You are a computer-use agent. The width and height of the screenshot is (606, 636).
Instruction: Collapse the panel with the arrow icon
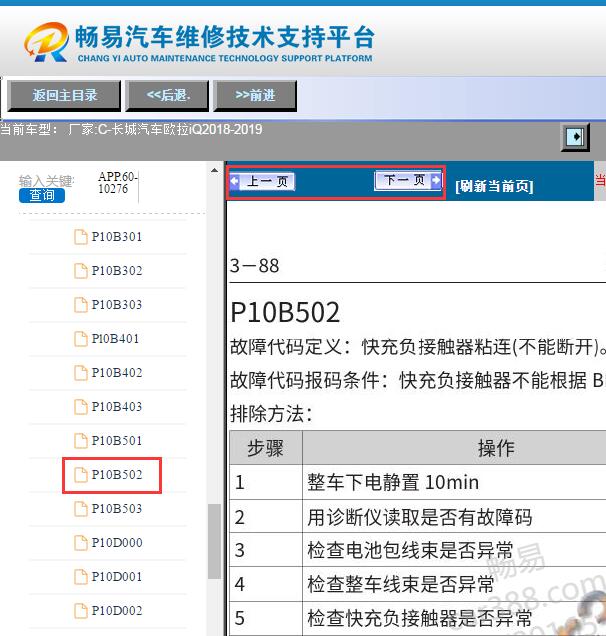pyautogui.click(x=575, y=137)
